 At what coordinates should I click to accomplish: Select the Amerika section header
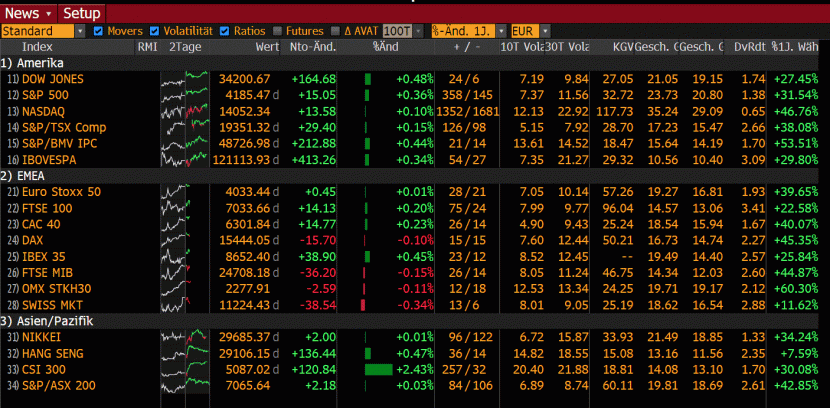tap(32, 64)
